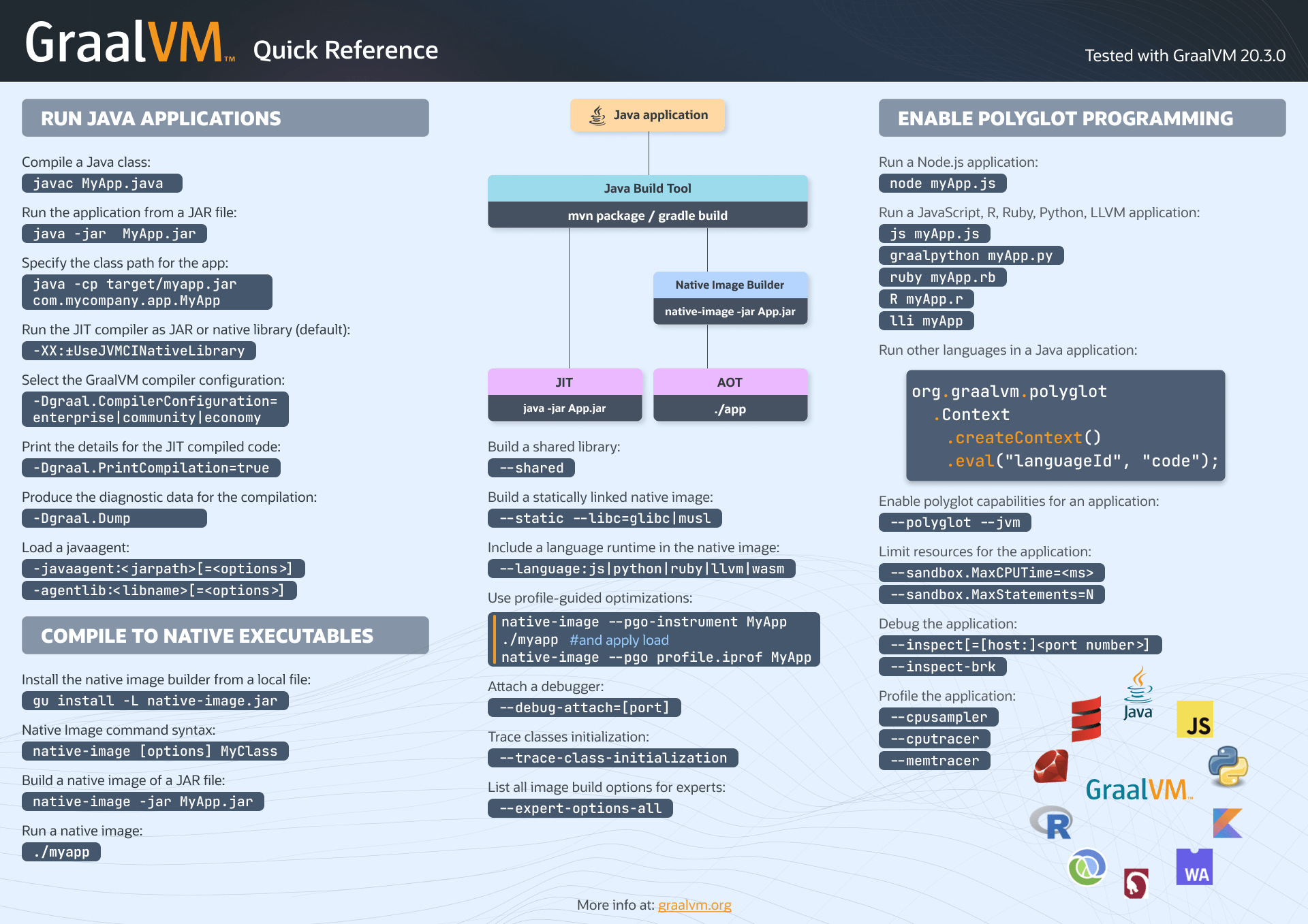Click the R language logo

[x=1051, y=822]
